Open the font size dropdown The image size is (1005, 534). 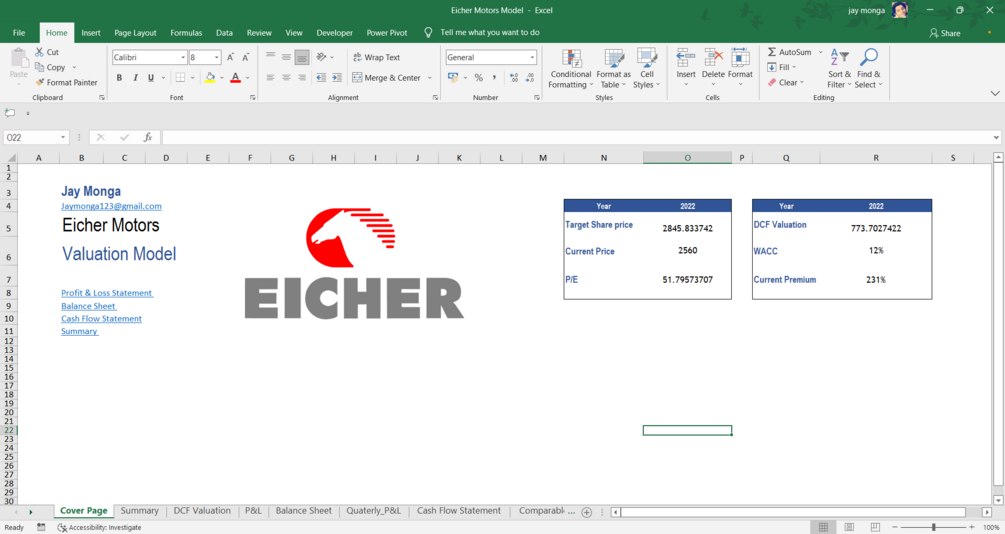click(217, 57)
